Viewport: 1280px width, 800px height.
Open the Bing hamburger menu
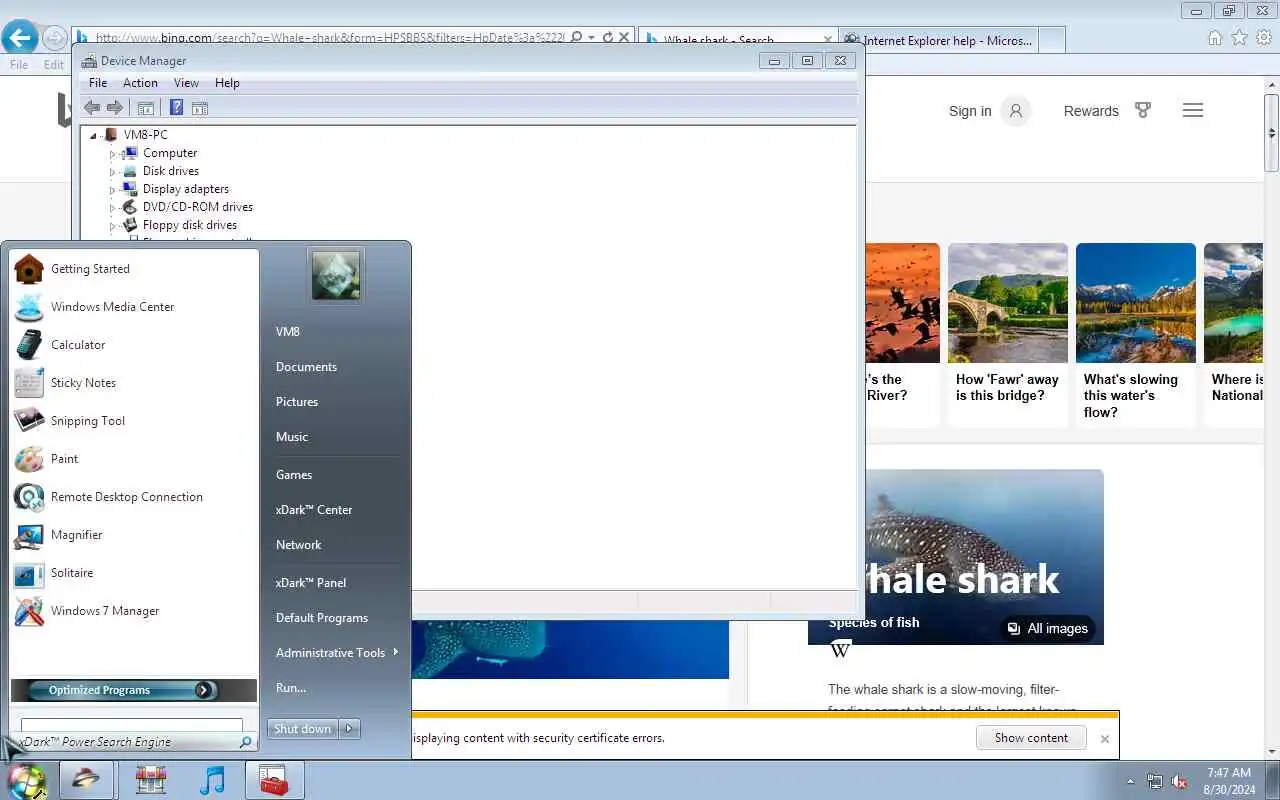[1193, 111]
